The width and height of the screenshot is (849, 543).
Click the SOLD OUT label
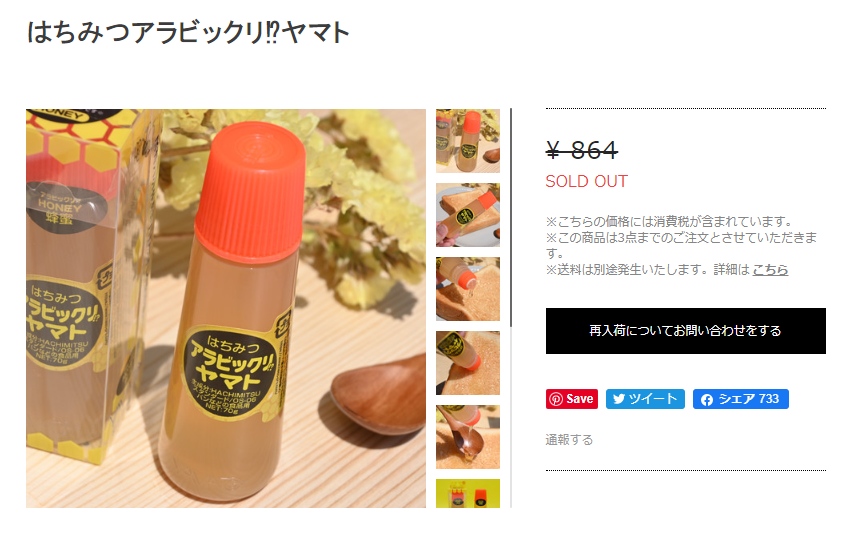pyautogui.click(x=586, y=181)
